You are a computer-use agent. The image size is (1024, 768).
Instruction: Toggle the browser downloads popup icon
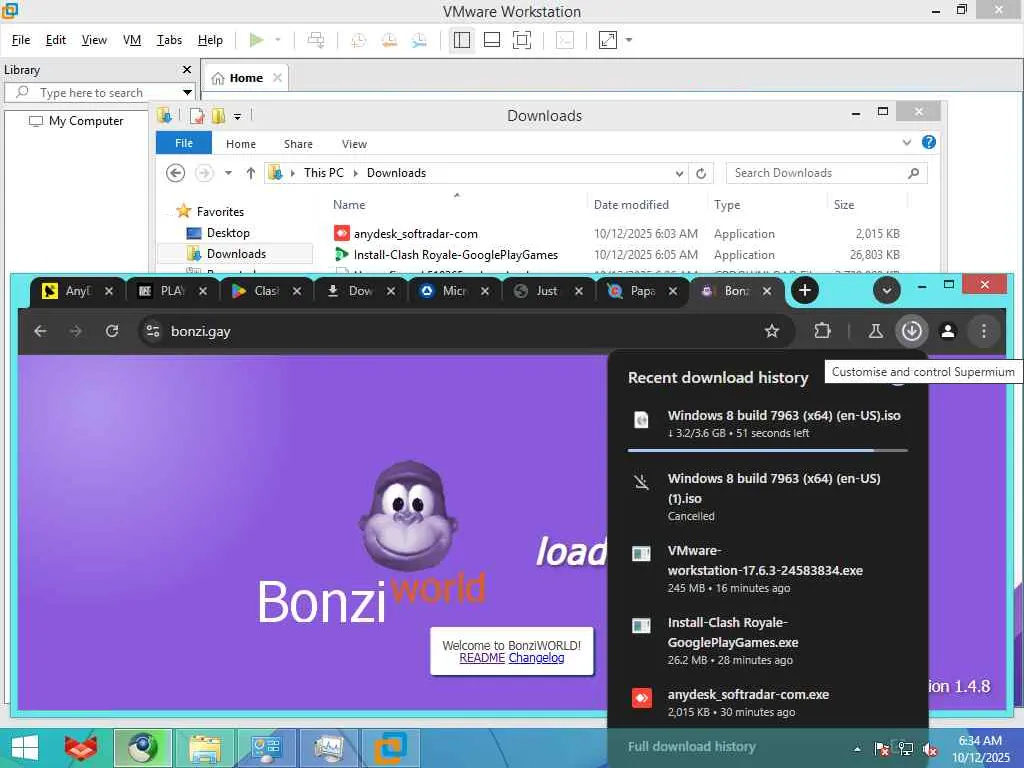pos(912,331)
